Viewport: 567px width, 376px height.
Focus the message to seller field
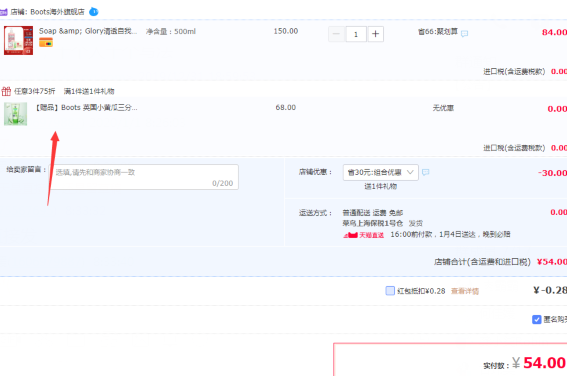click(x=144, y=177)
